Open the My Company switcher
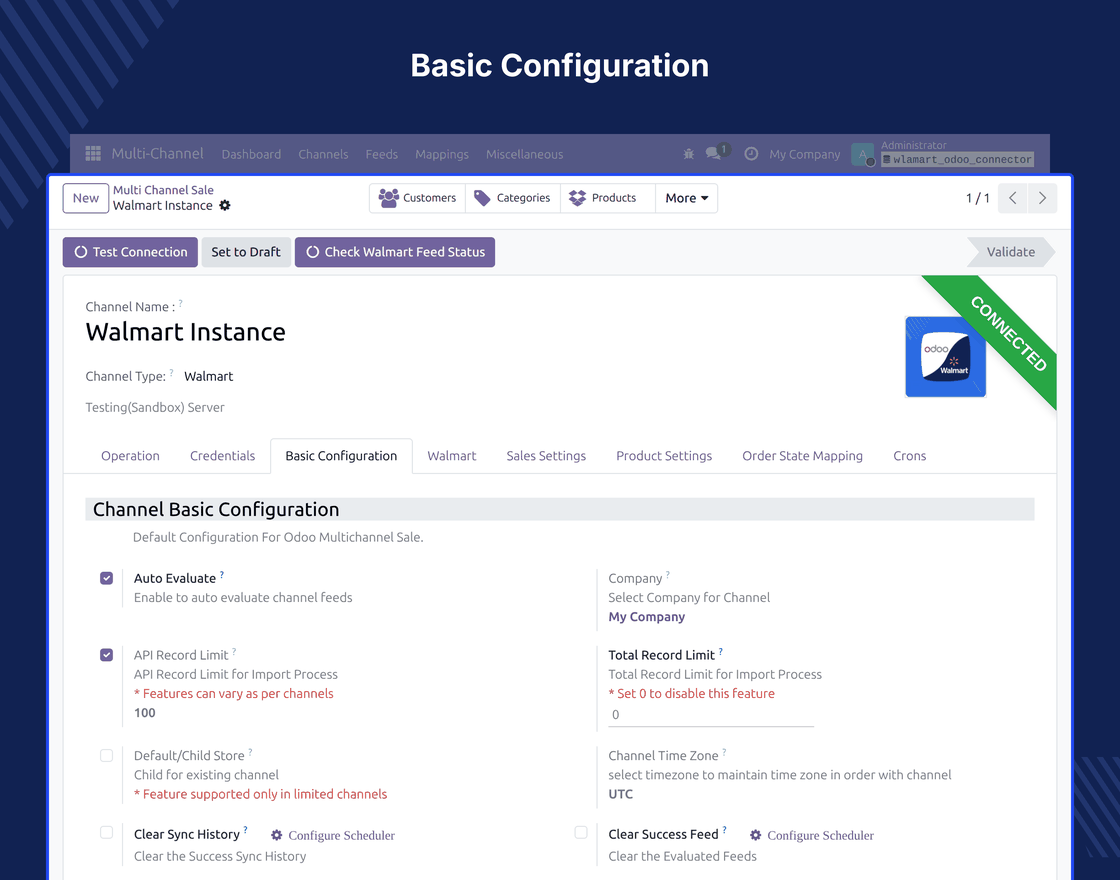Viewport: 1120px width, 880px height. [x=804, y=154]
